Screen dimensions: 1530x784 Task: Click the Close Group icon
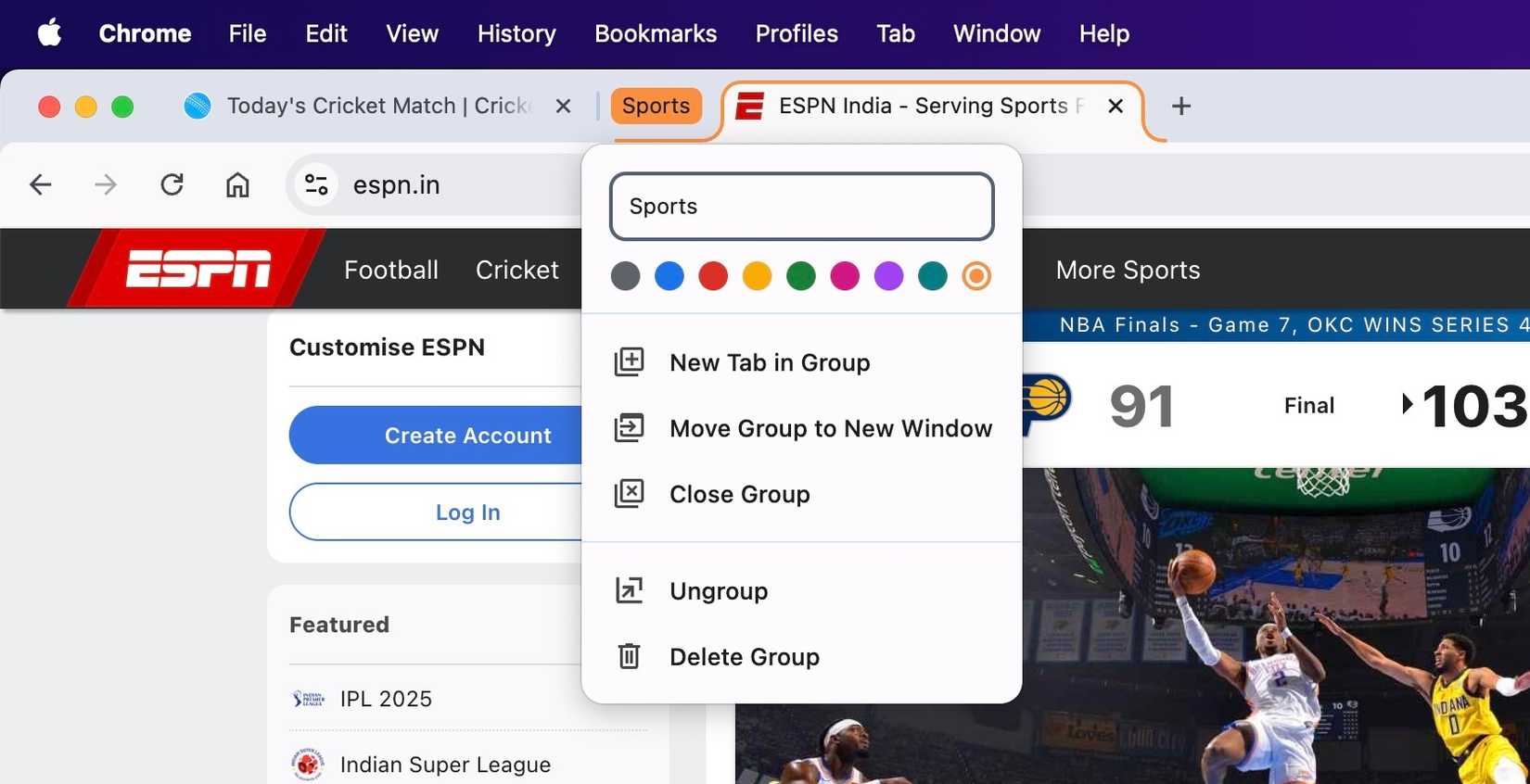pyautogui.click(x=629, y=493)
